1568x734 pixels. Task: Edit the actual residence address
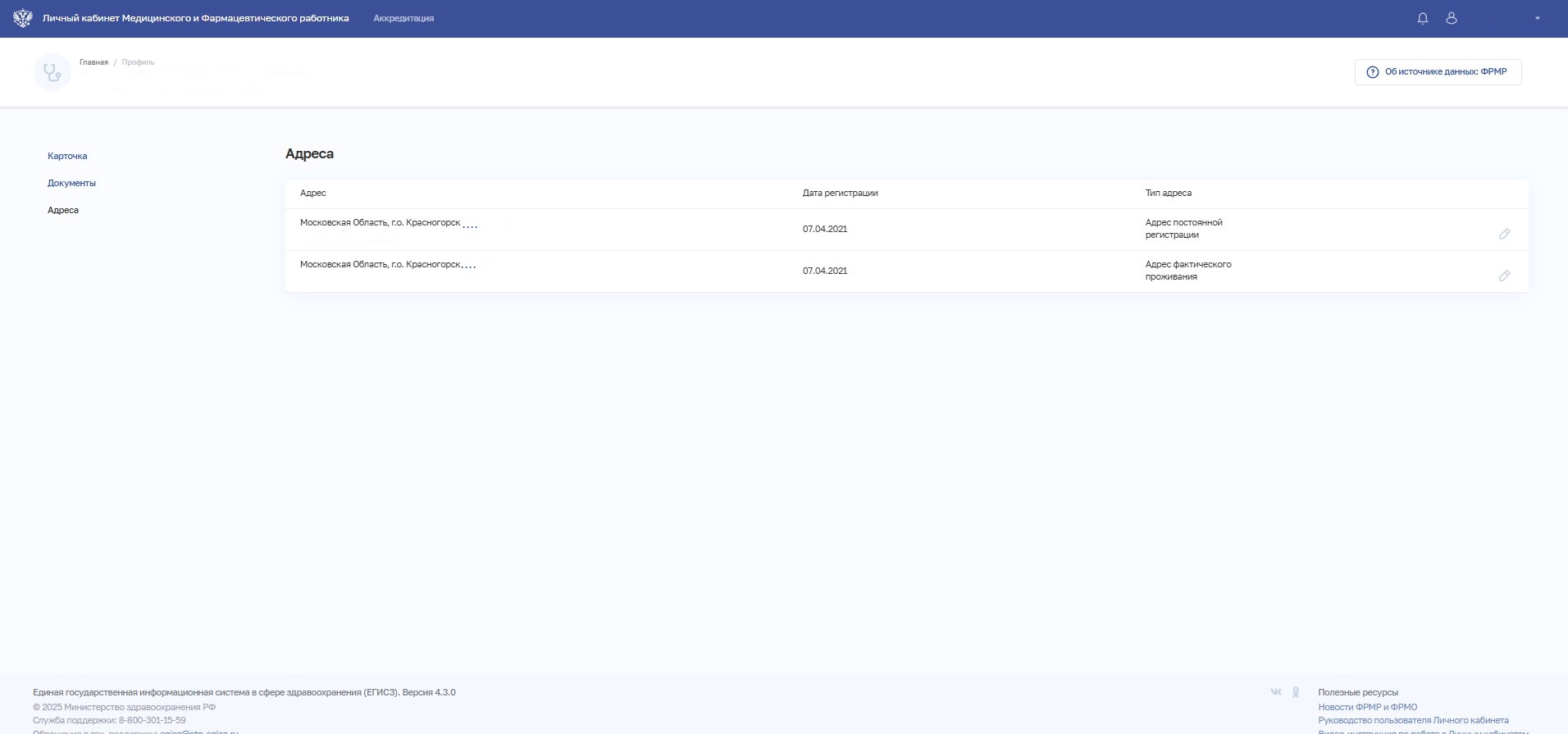pyautogui.click(x=1504, y=276)
